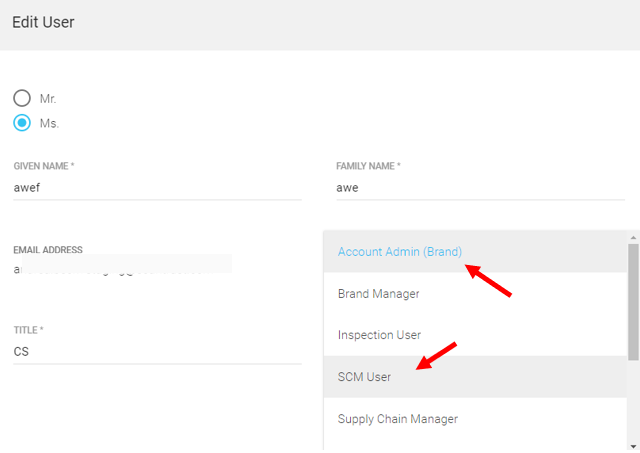The width and height of the screenshot is (640, 453).
Task: Pick 'Brand Manager' in the dropdown list
Action: (x=378, y=293)
